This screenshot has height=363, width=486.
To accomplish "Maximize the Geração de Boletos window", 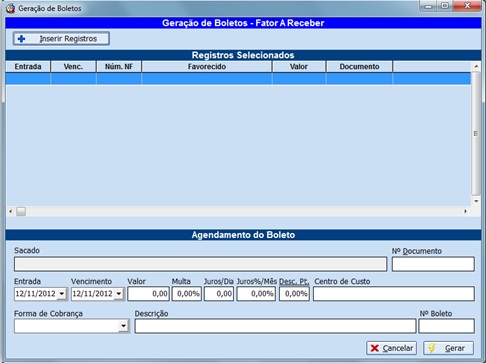I will pos(445,6).
